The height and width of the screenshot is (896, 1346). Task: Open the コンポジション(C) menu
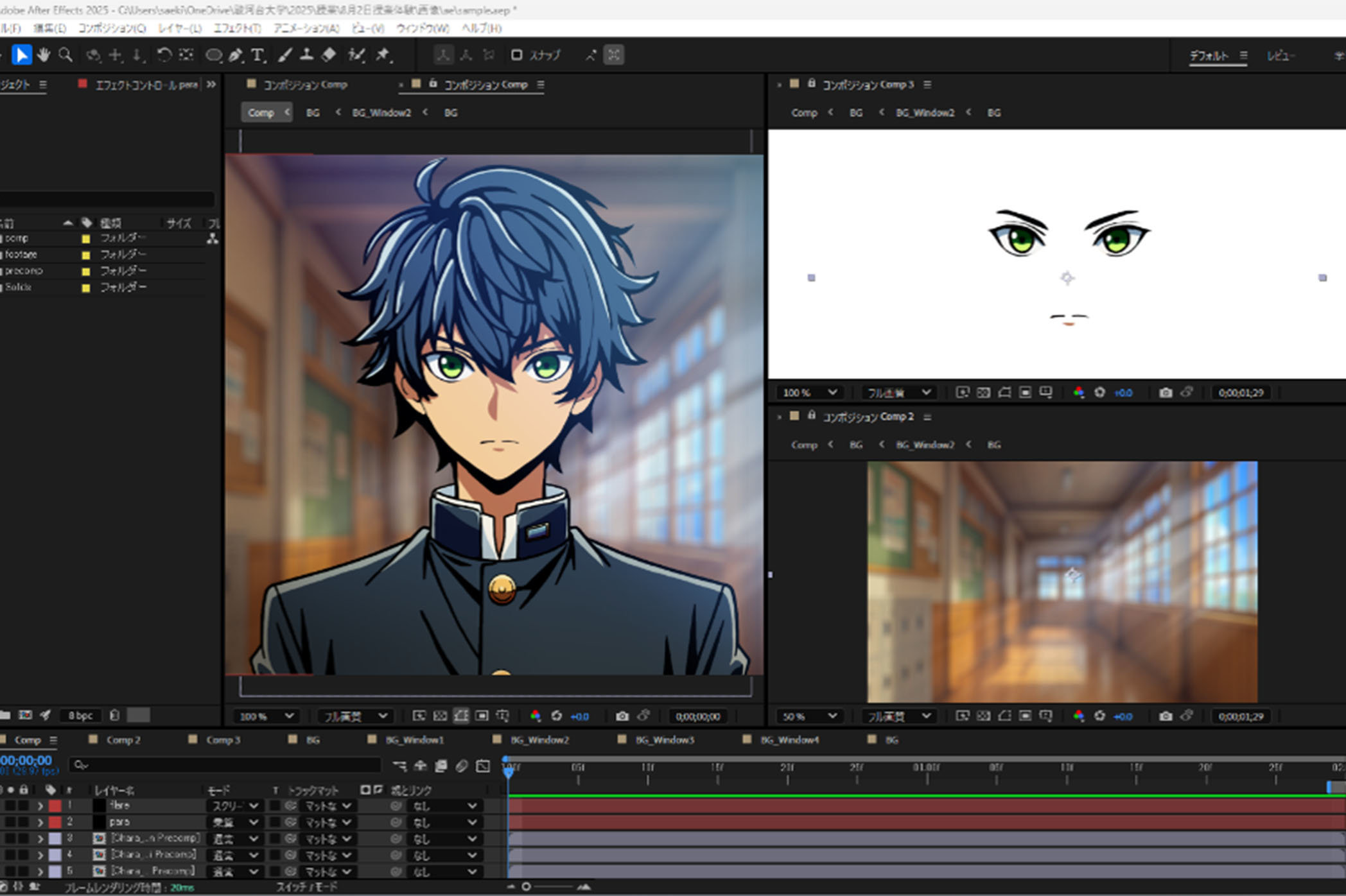112,28
